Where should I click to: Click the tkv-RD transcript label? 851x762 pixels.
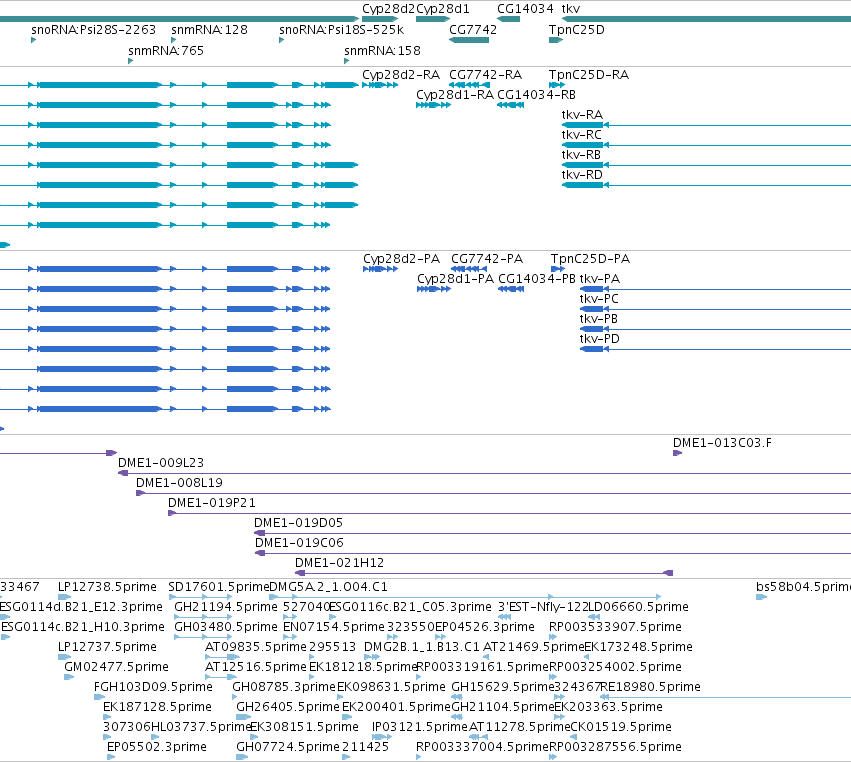coord(582,175)
